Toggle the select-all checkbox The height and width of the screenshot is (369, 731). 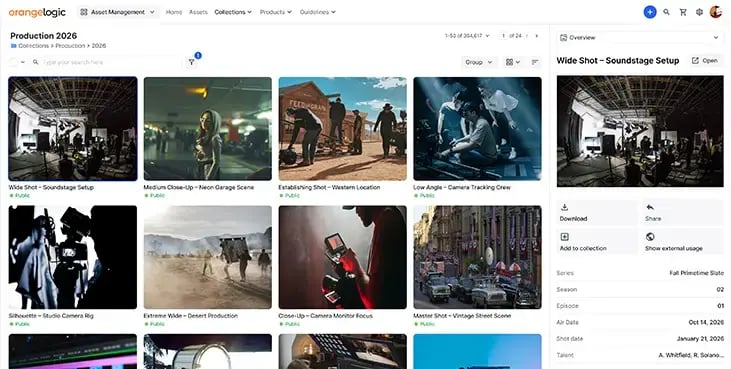(14, 62)
